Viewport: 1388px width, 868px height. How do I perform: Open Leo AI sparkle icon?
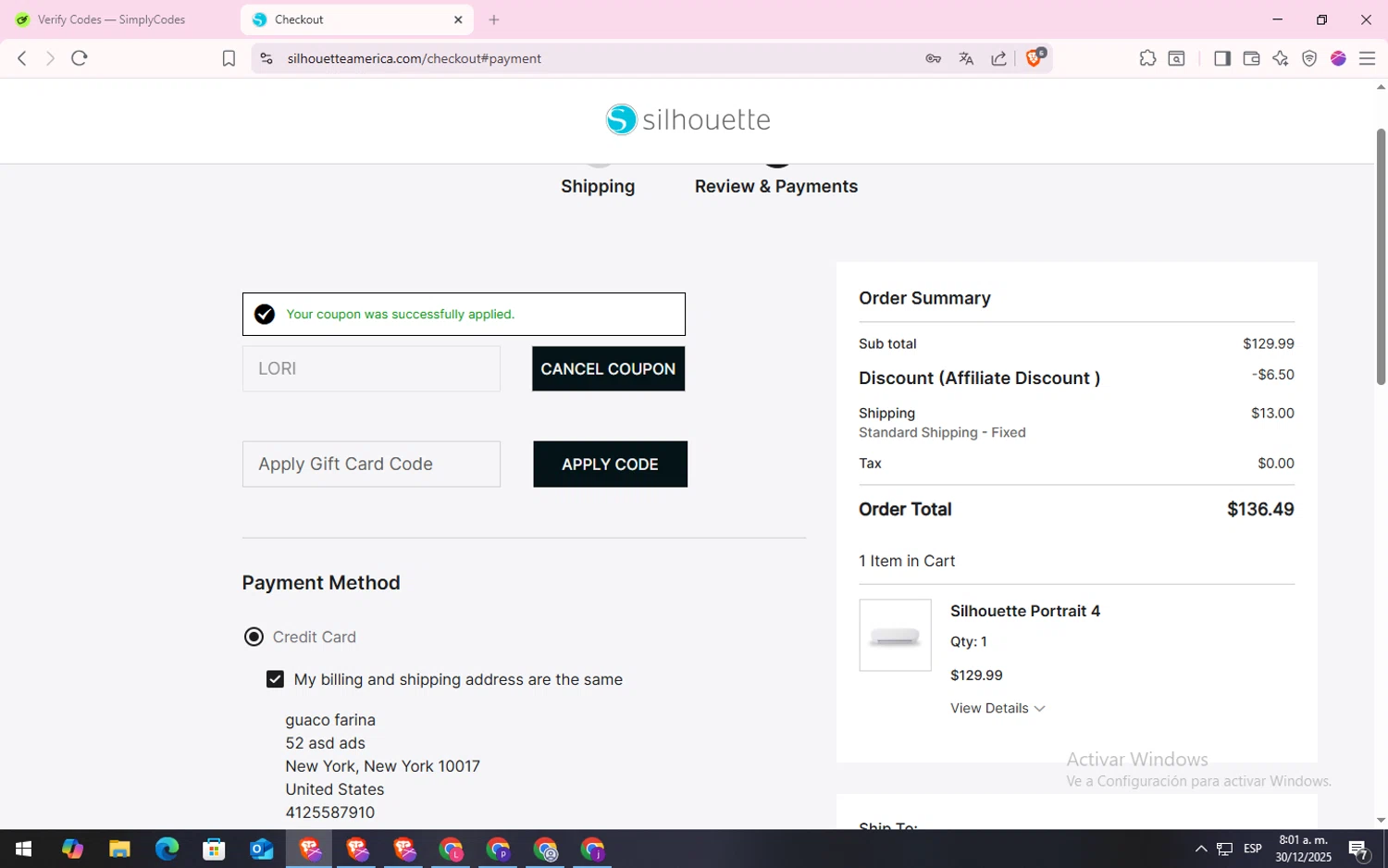click(1281, 58)
